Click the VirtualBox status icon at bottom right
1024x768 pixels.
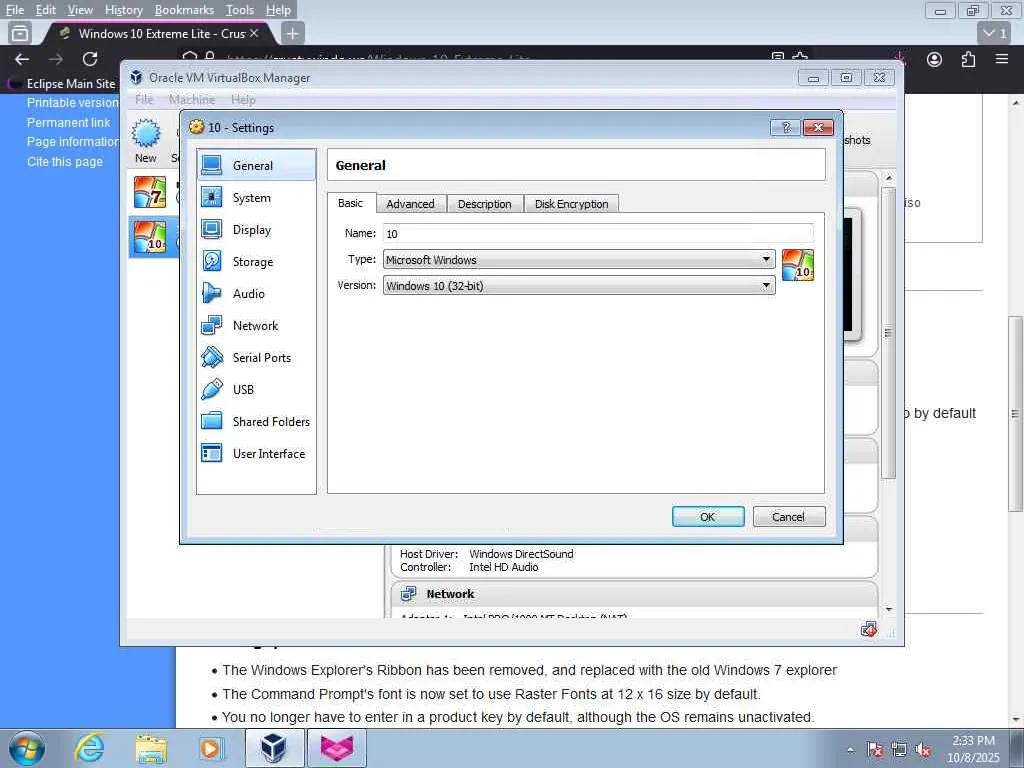click(x=869, y=630)
